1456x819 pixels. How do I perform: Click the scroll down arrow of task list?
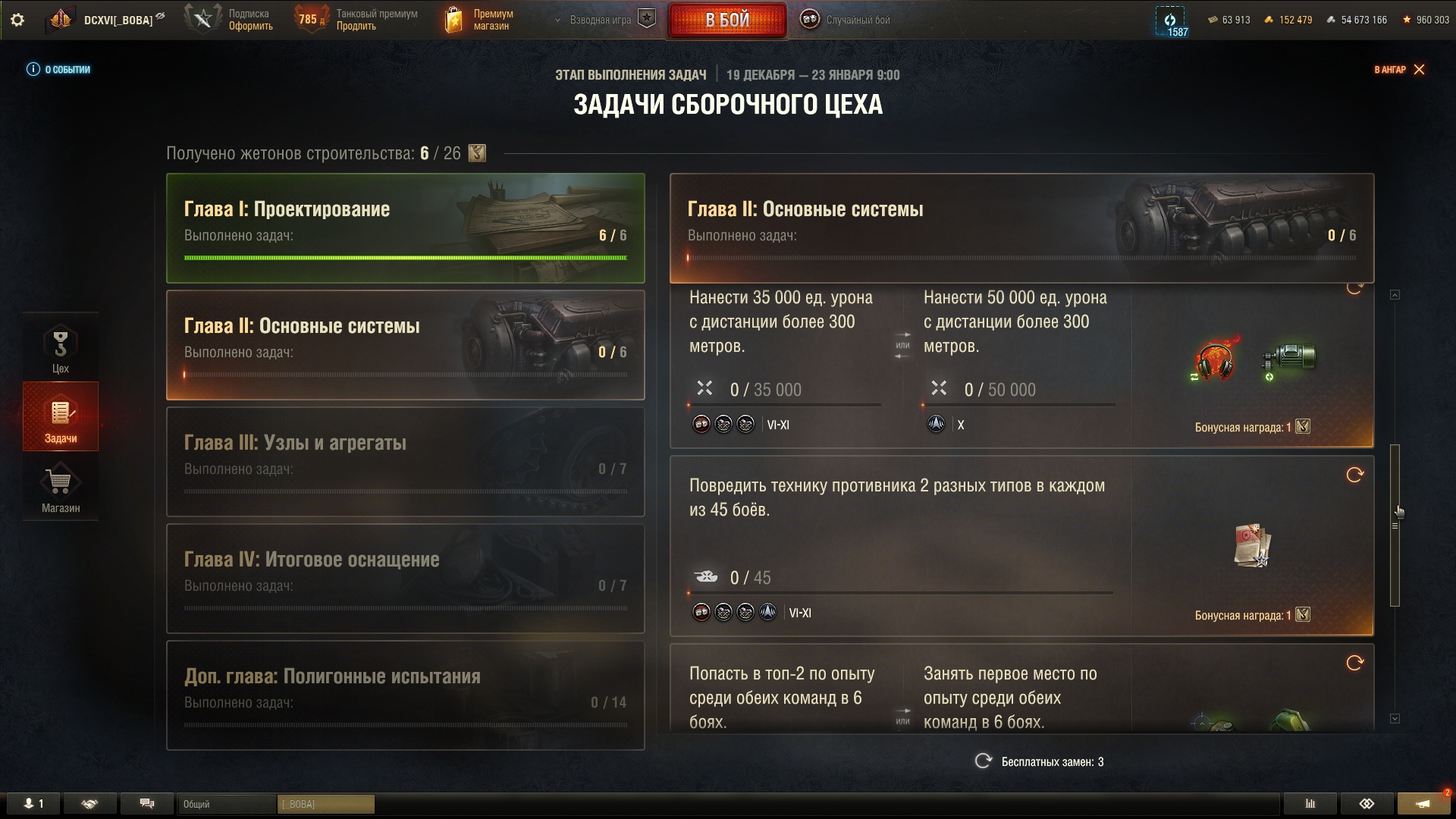click(x=1395, y=718)
